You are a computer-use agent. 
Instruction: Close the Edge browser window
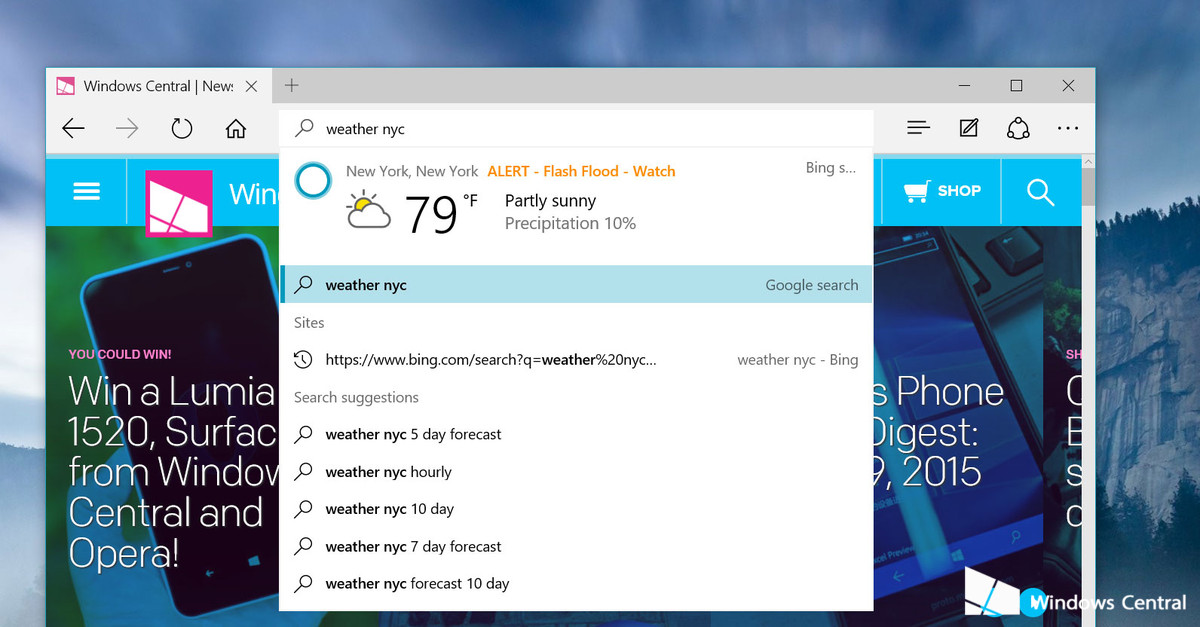1068,86
